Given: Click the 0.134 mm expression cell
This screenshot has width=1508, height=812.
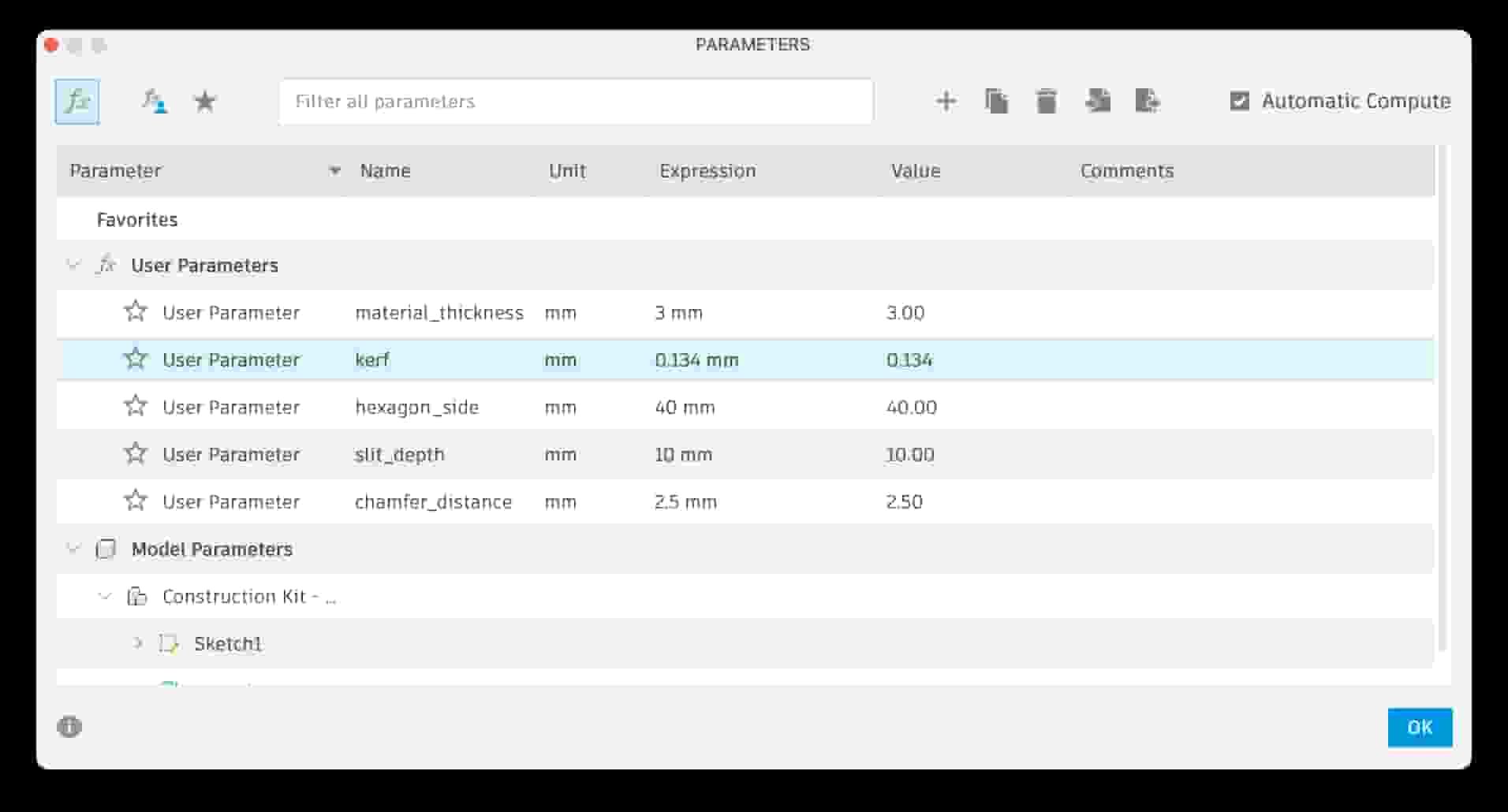Looking at the screenshot, I should (696, 360).
